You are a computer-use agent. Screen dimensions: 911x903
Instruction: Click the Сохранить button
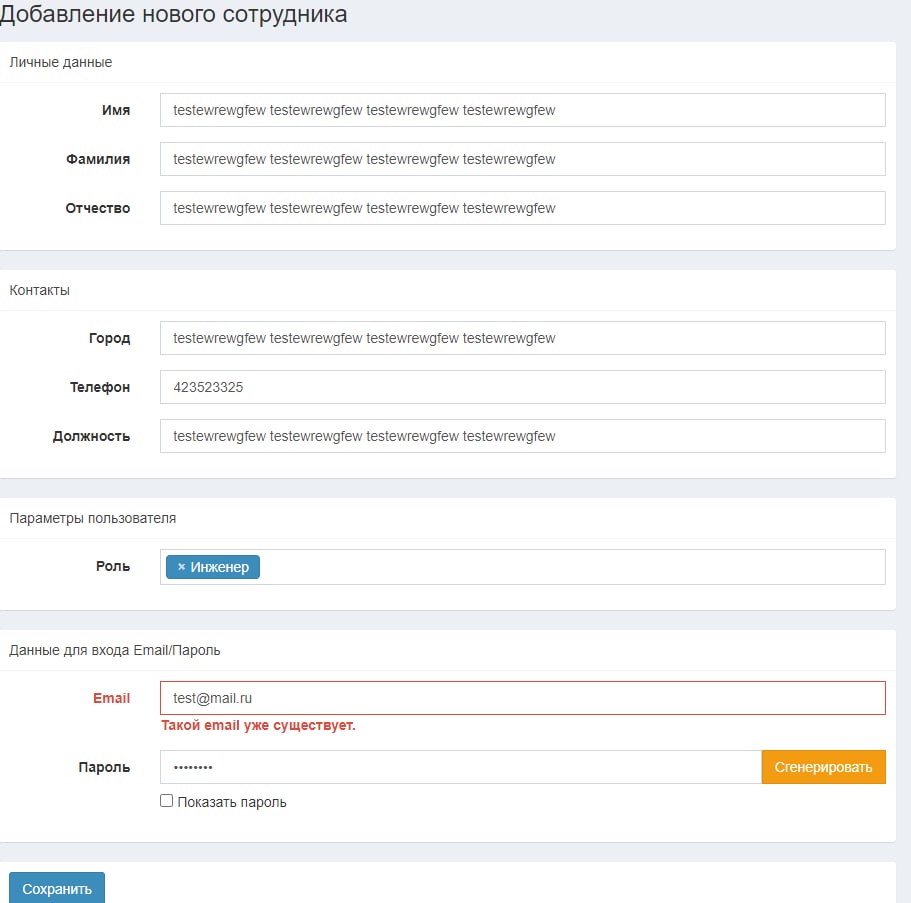point(57,888)
